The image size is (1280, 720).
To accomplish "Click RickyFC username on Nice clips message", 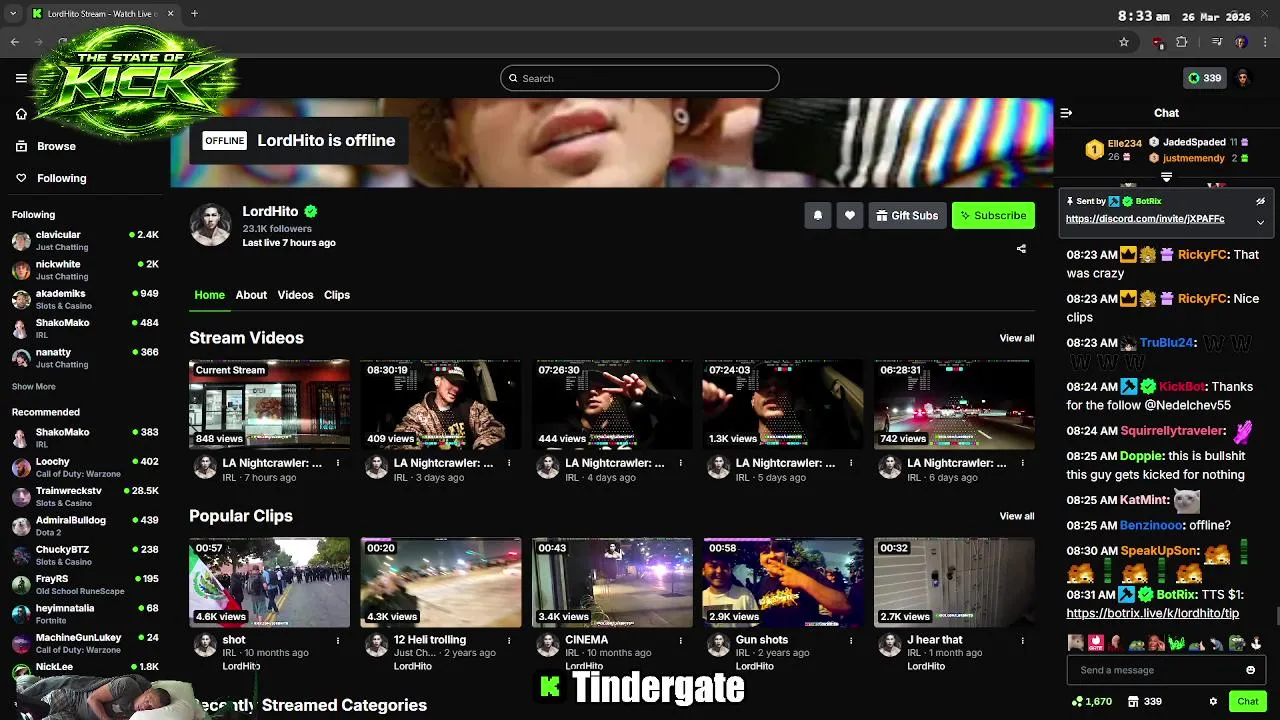I will [x=1202, y=299].
